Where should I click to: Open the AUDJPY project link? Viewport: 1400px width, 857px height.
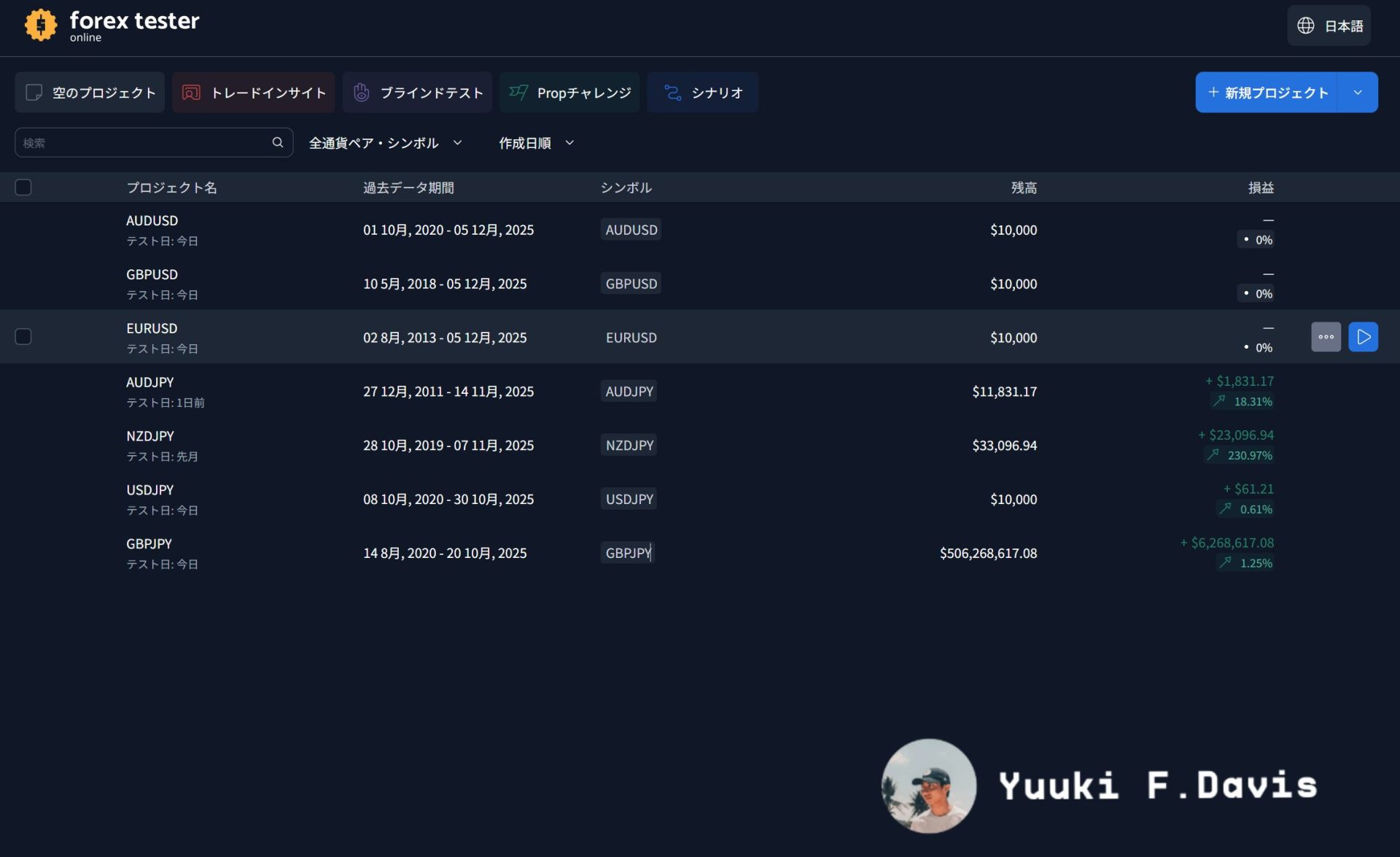coord(149,381)
